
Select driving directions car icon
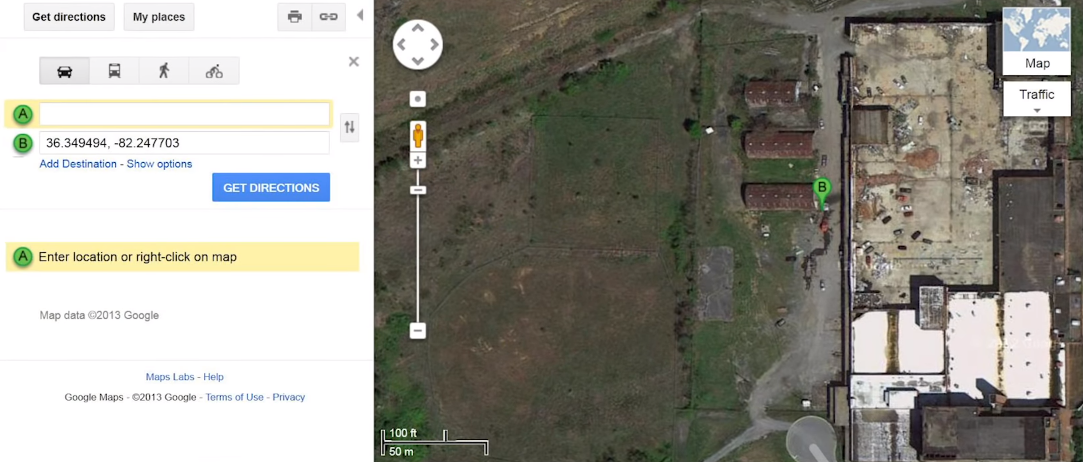65,70
